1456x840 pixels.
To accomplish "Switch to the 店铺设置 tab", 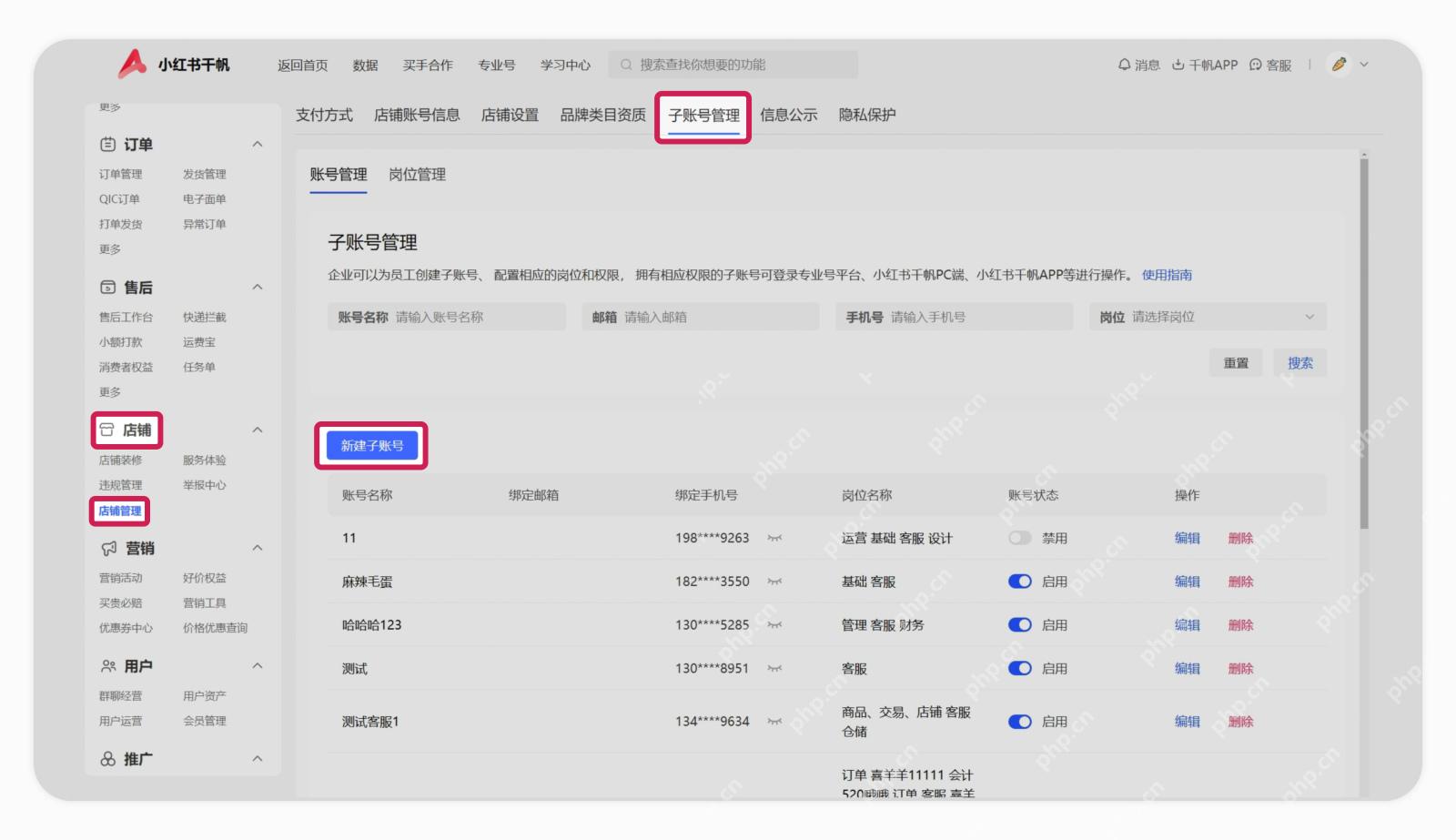I will point(510,115).
